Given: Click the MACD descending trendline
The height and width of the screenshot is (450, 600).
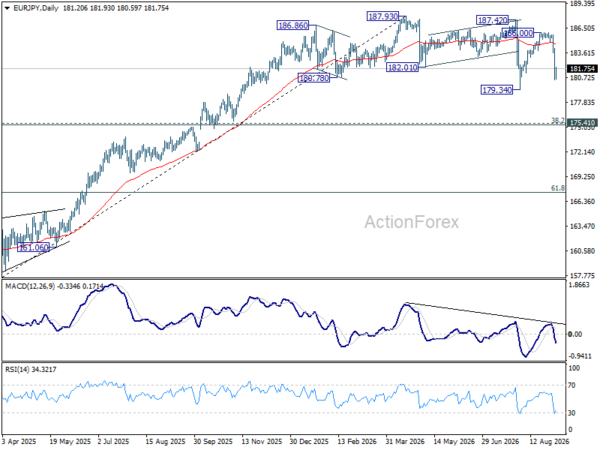Looking at the screenshot, I should click(x=485, y=314).
